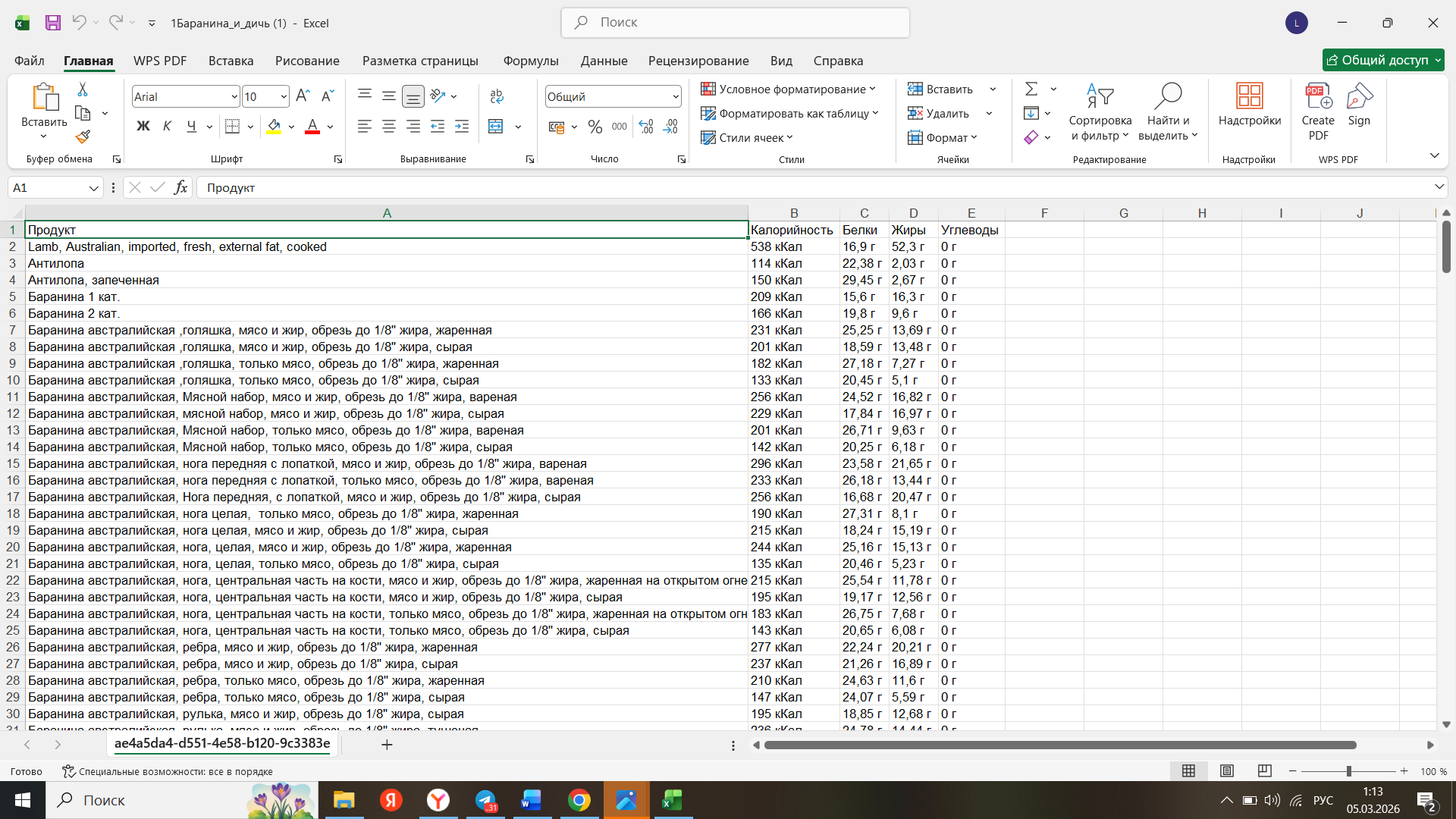Expand the formula bar
1456x819 pixels.
[x=1439, y=187]
